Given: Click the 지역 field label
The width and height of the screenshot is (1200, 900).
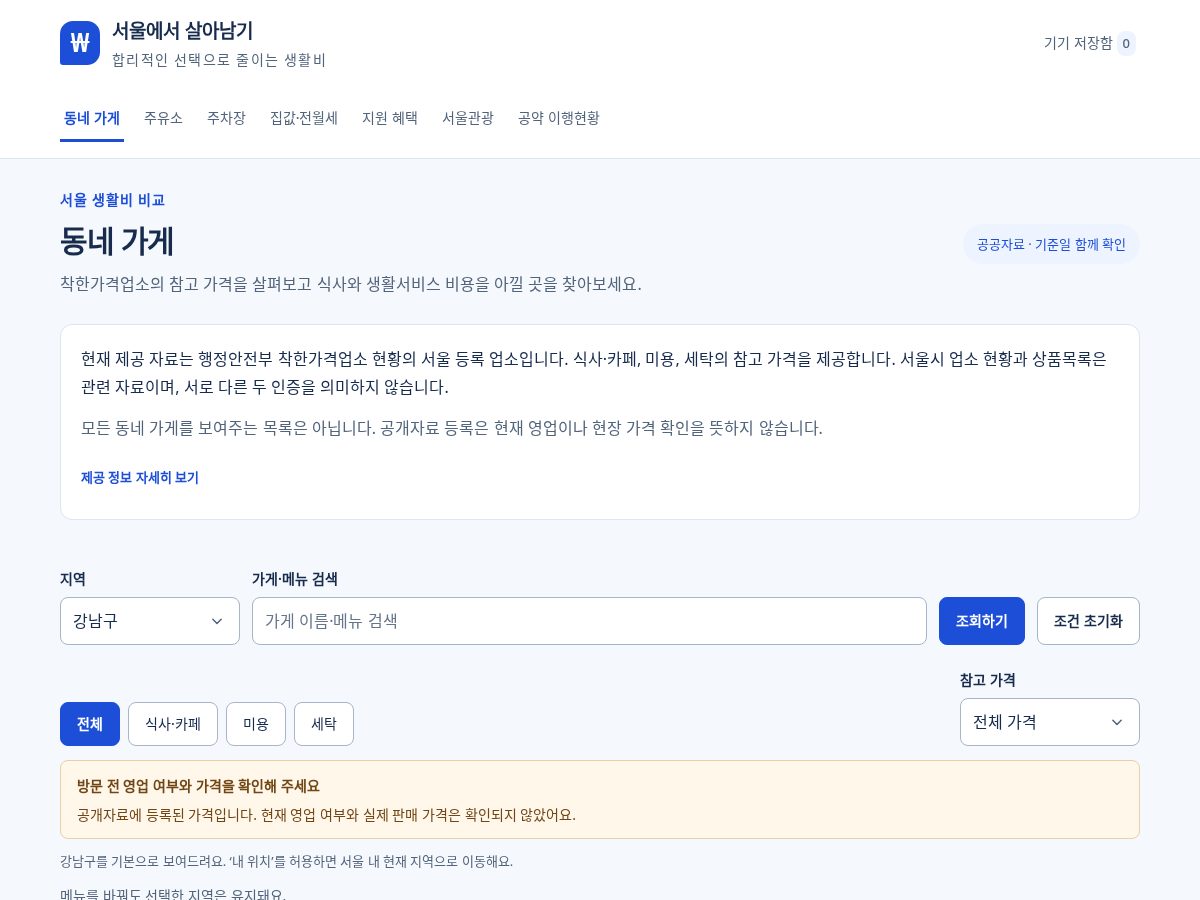Looking at the screenshot, I should tap(73, 579).
